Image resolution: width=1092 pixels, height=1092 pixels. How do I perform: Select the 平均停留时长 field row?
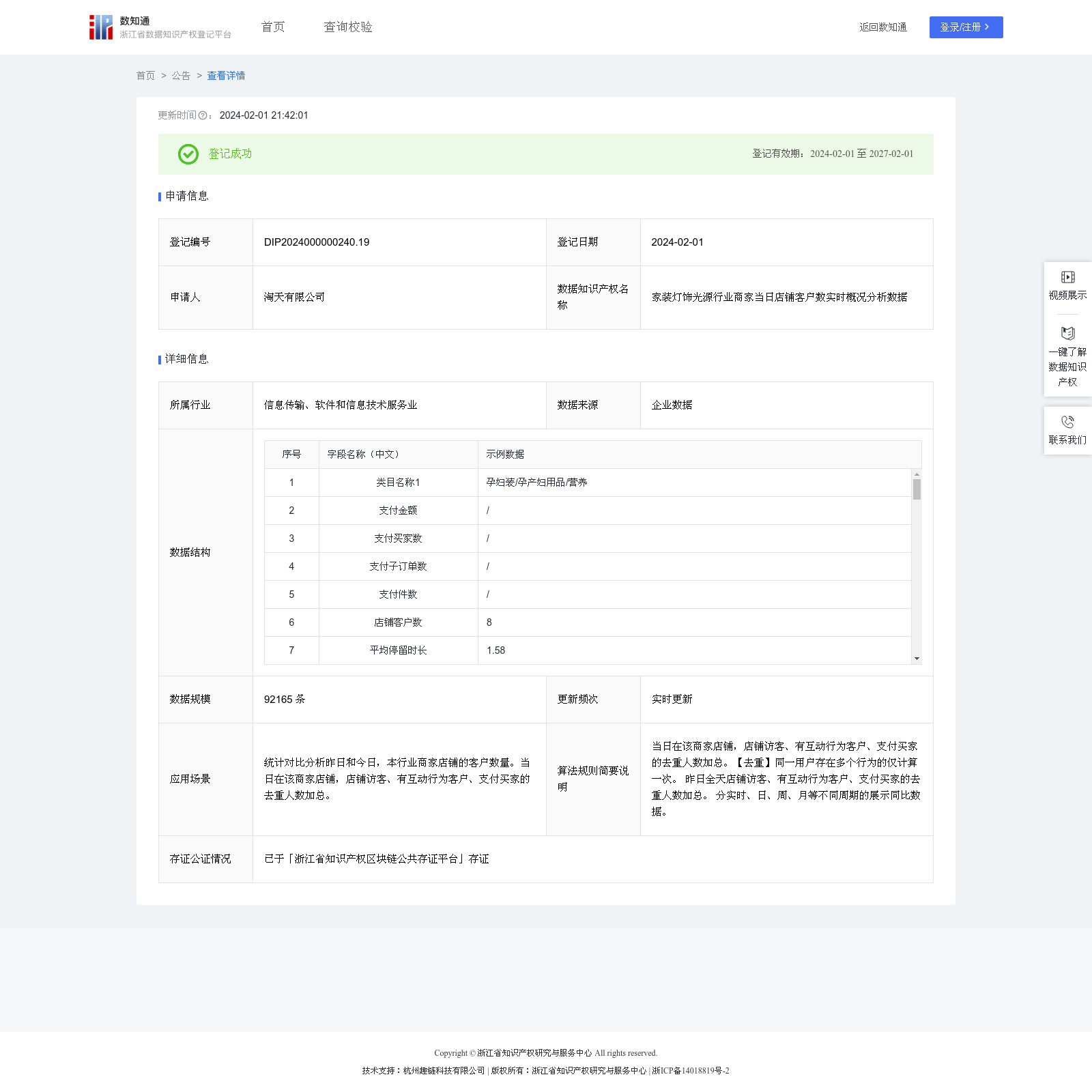[x=398, y=650]
